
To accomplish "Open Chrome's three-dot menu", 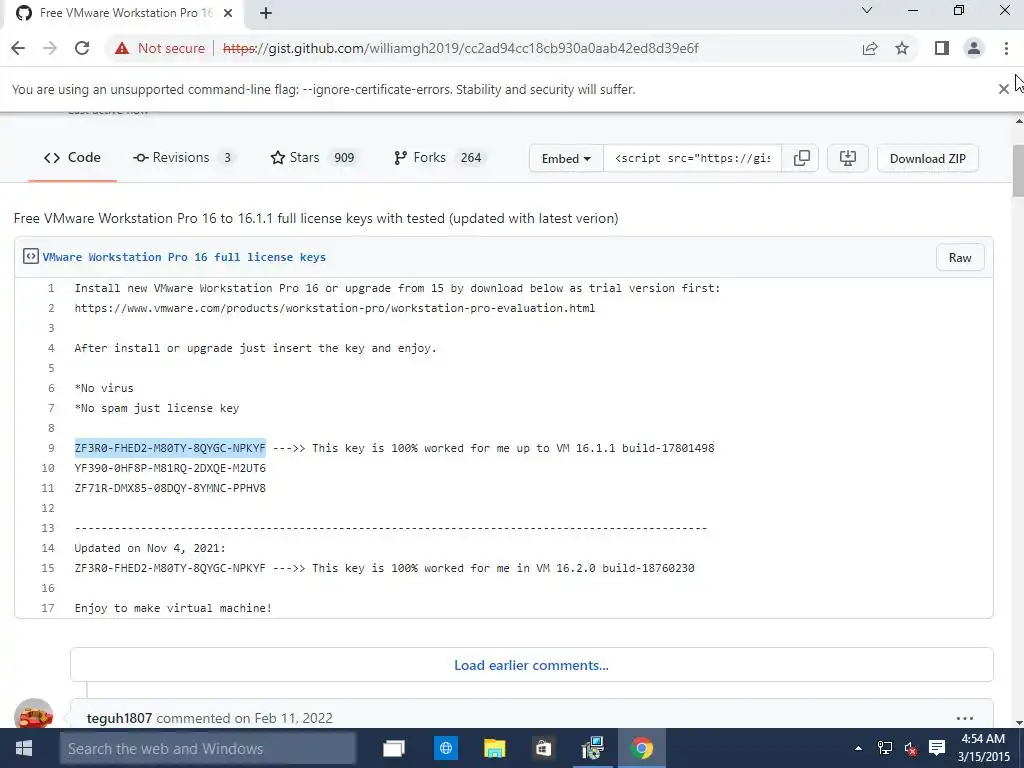I will click(1006, 48).
